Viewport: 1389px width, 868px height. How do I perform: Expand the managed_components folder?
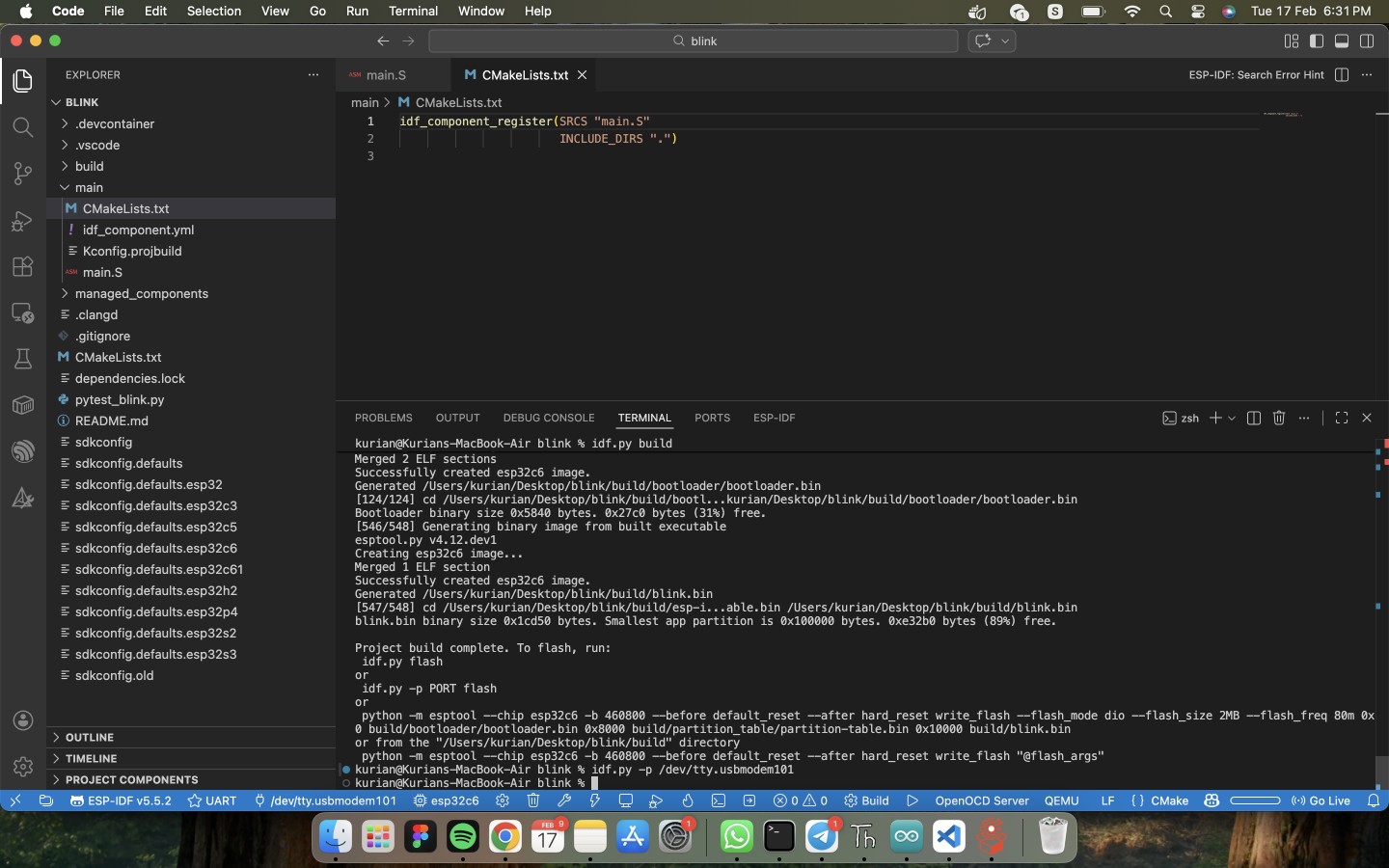[x=193, y=293]
